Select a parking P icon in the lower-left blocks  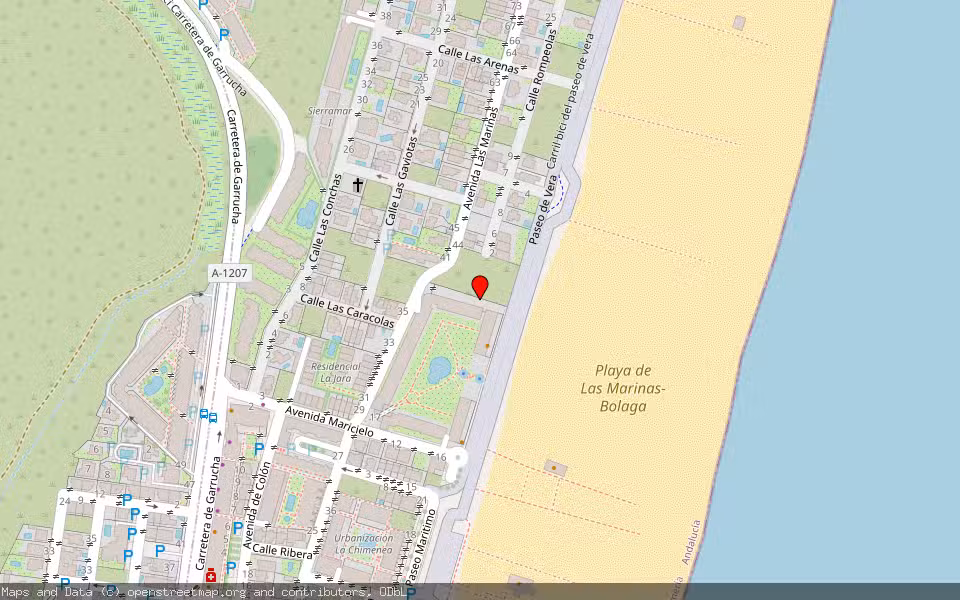(x=126, y=499)
